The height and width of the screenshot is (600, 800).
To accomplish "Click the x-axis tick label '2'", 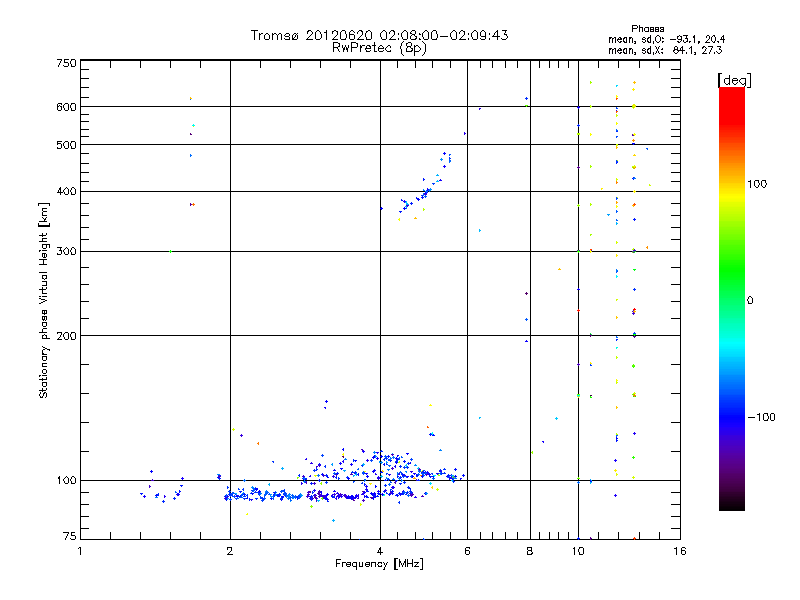I will coord(230,551).
